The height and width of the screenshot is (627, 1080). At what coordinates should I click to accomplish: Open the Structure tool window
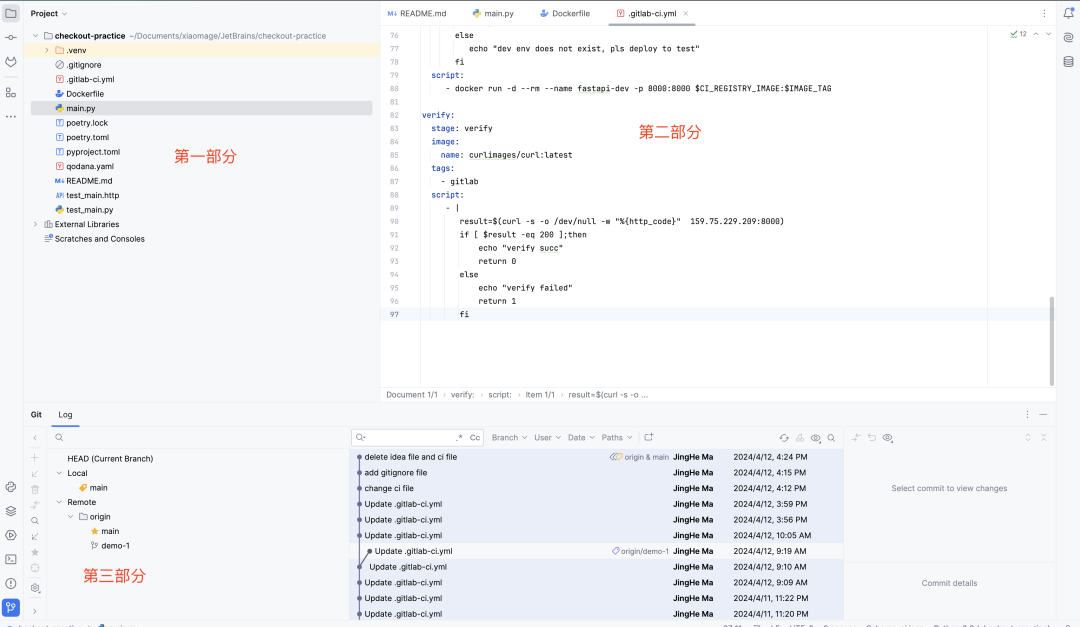[x=11, y=92]
